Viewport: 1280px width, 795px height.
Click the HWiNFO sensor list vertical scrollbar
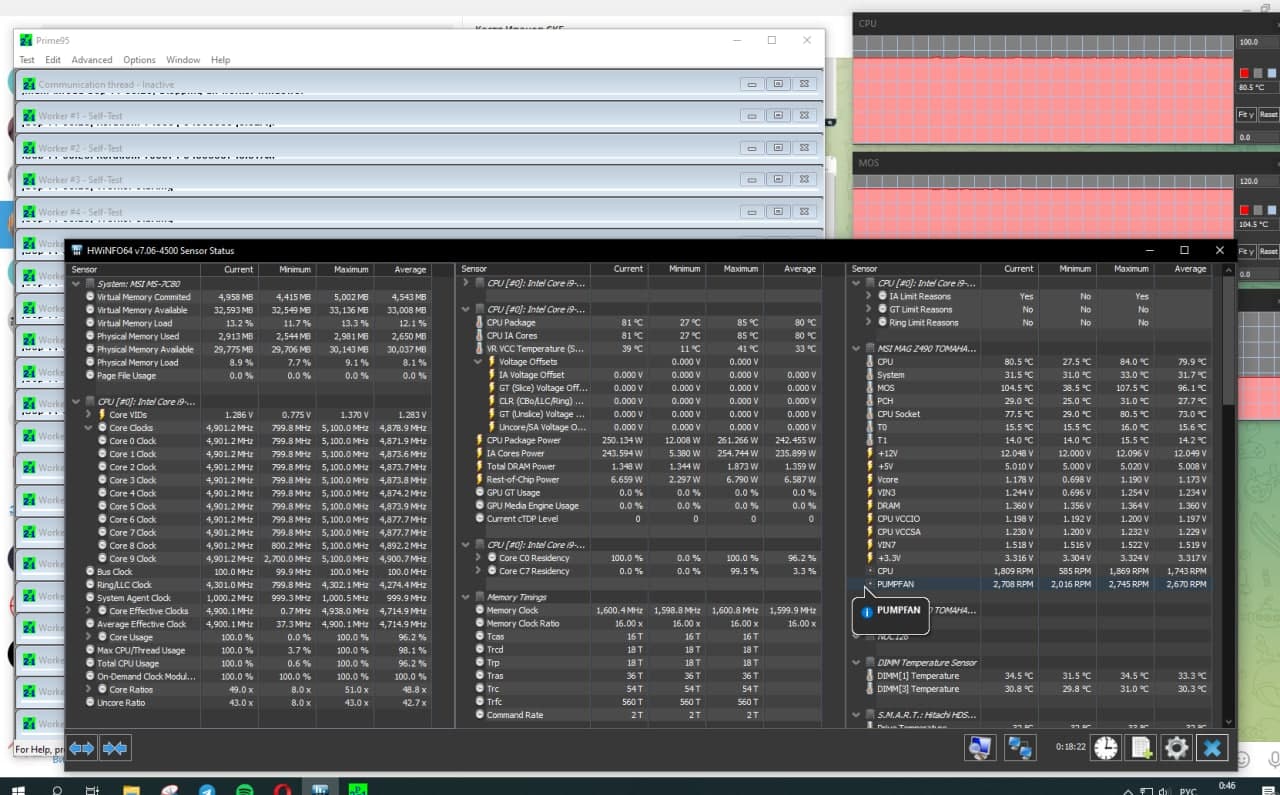coord(1229,340)
